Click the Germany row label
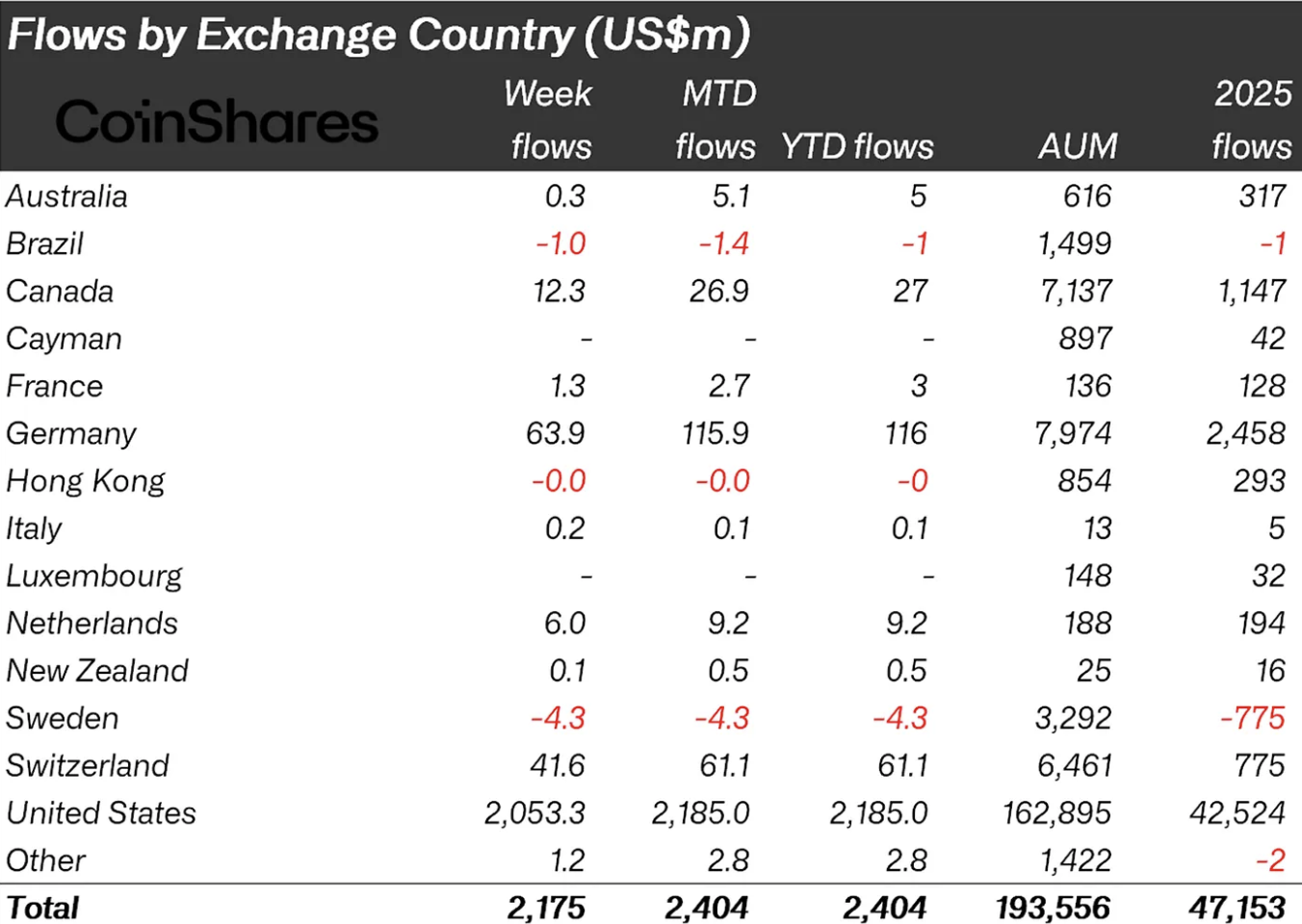The width and height of the screenshot is (1302, 924). click(x=71, y=434)
